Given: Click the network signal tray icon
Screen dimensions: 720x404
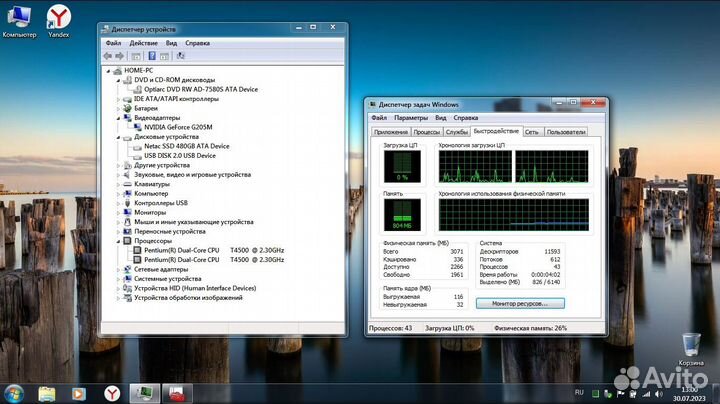Looking at the screenshot, I should [646, 394].
